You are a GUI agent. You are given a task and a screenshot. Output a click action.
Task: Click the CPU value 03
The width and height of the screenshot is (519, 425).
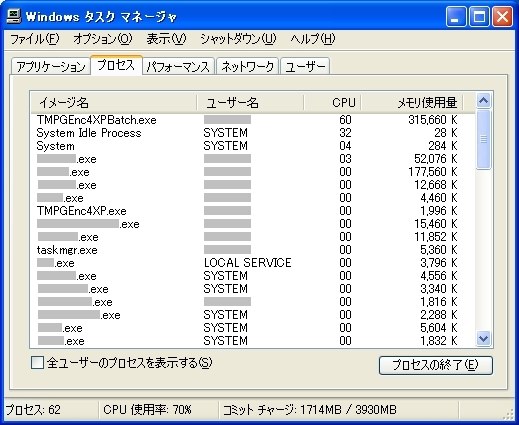click(345, 159)
